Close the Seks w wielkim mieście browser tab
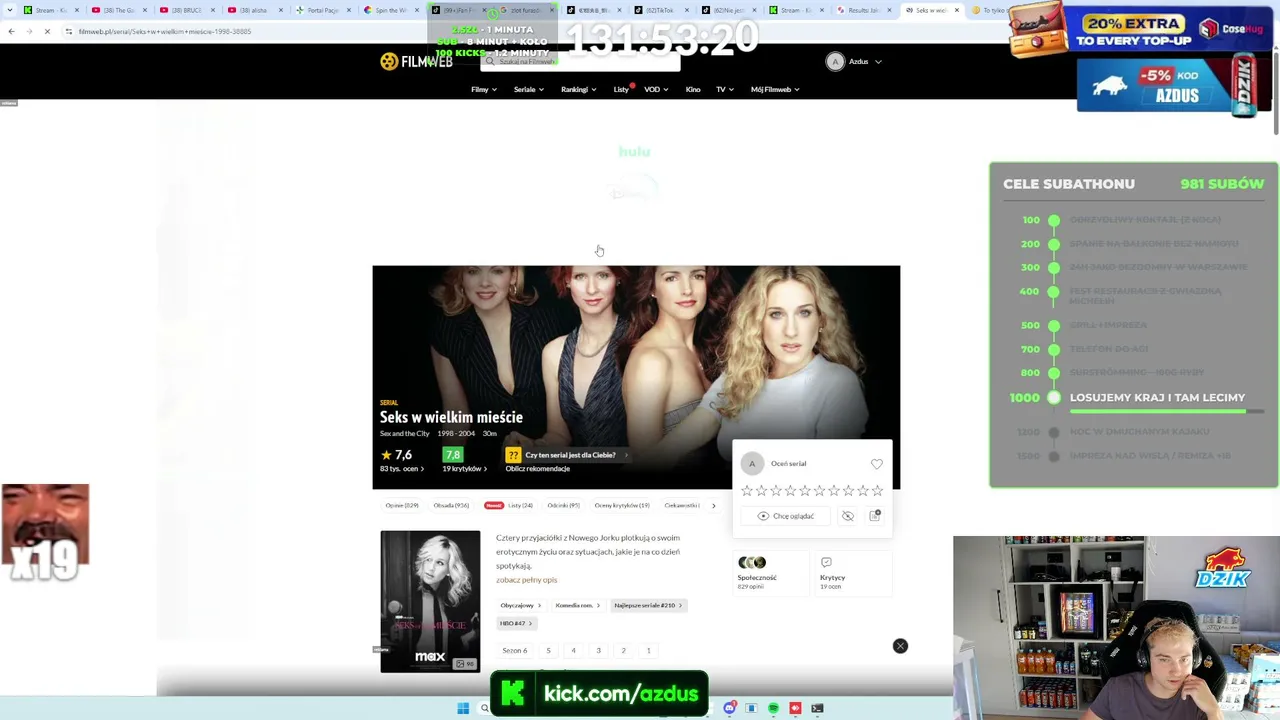The height and width of the screenshot is (720, 1280). [957, 10]
